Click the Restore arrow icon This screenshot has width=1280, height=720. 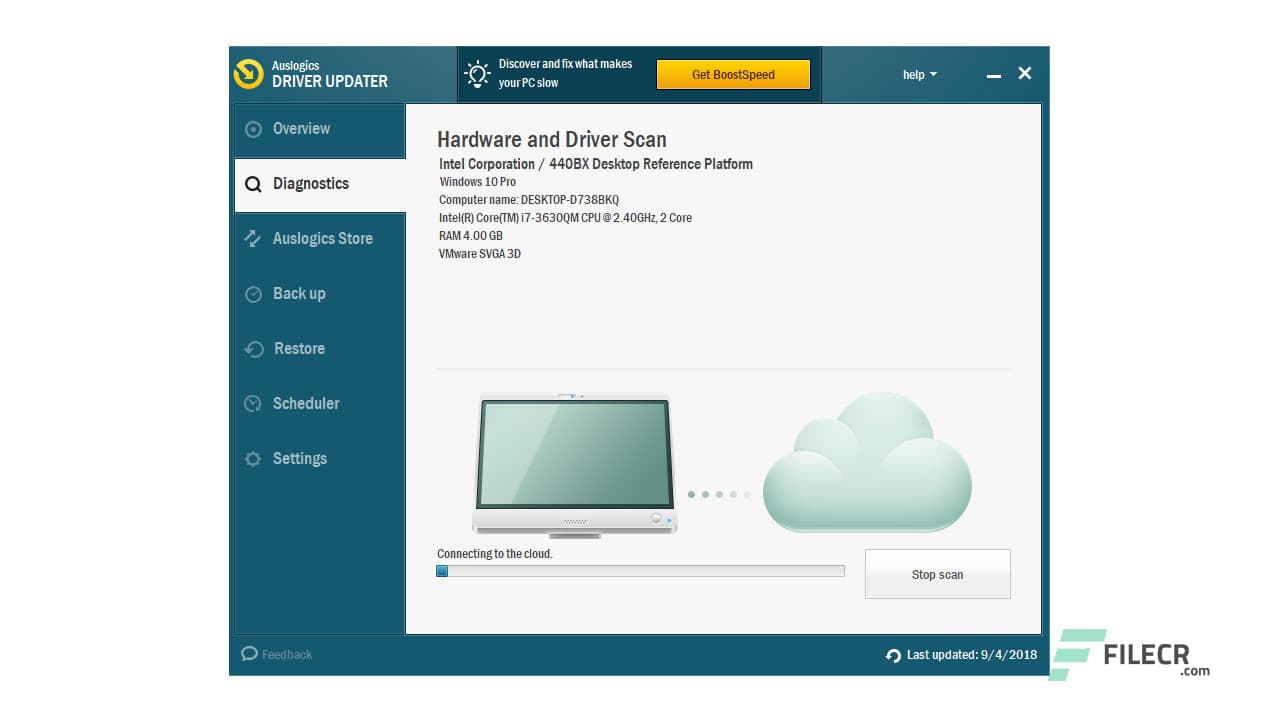(x=252, y=349)
